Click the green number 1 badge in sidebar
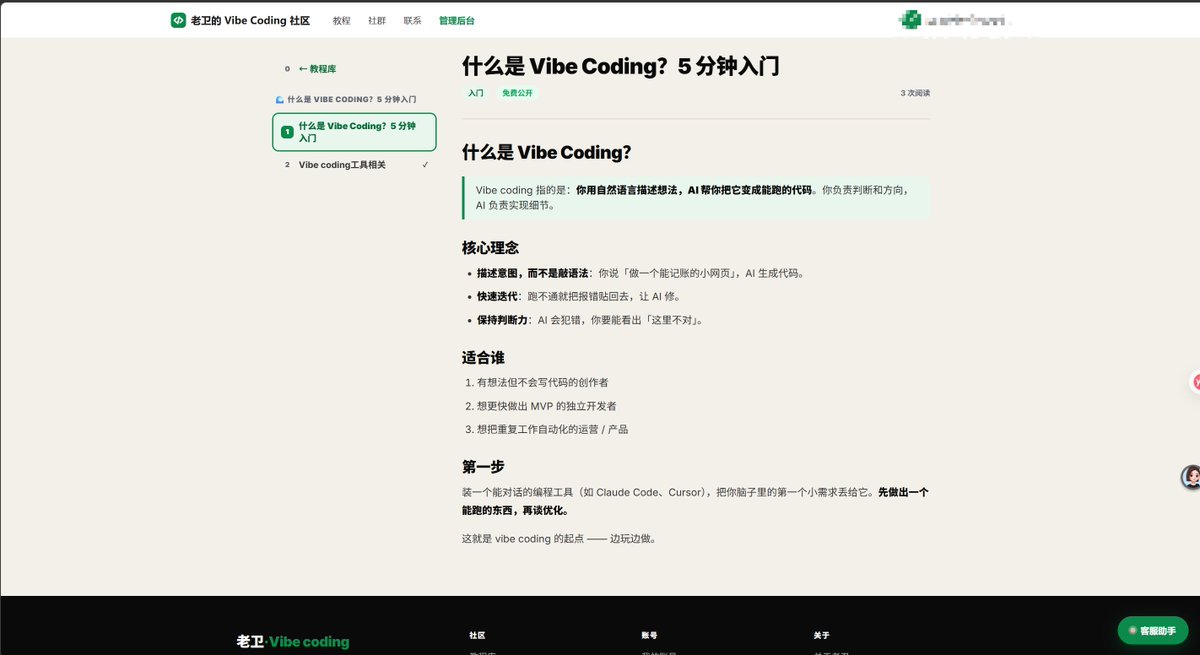The height and width of the screenshot is (655, 1200). tap(287, 132)
